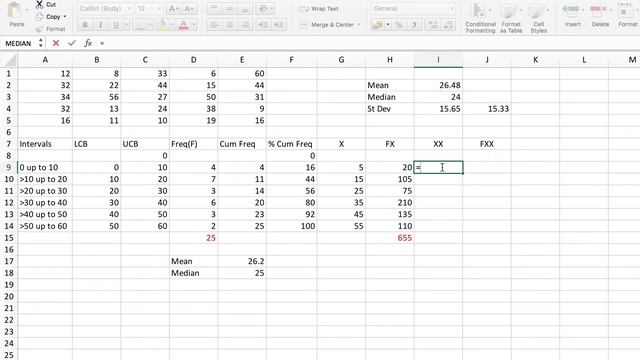Click the St Dev value 15.33
This screenshot has height=360, width=640.
(x=487, y=109)
